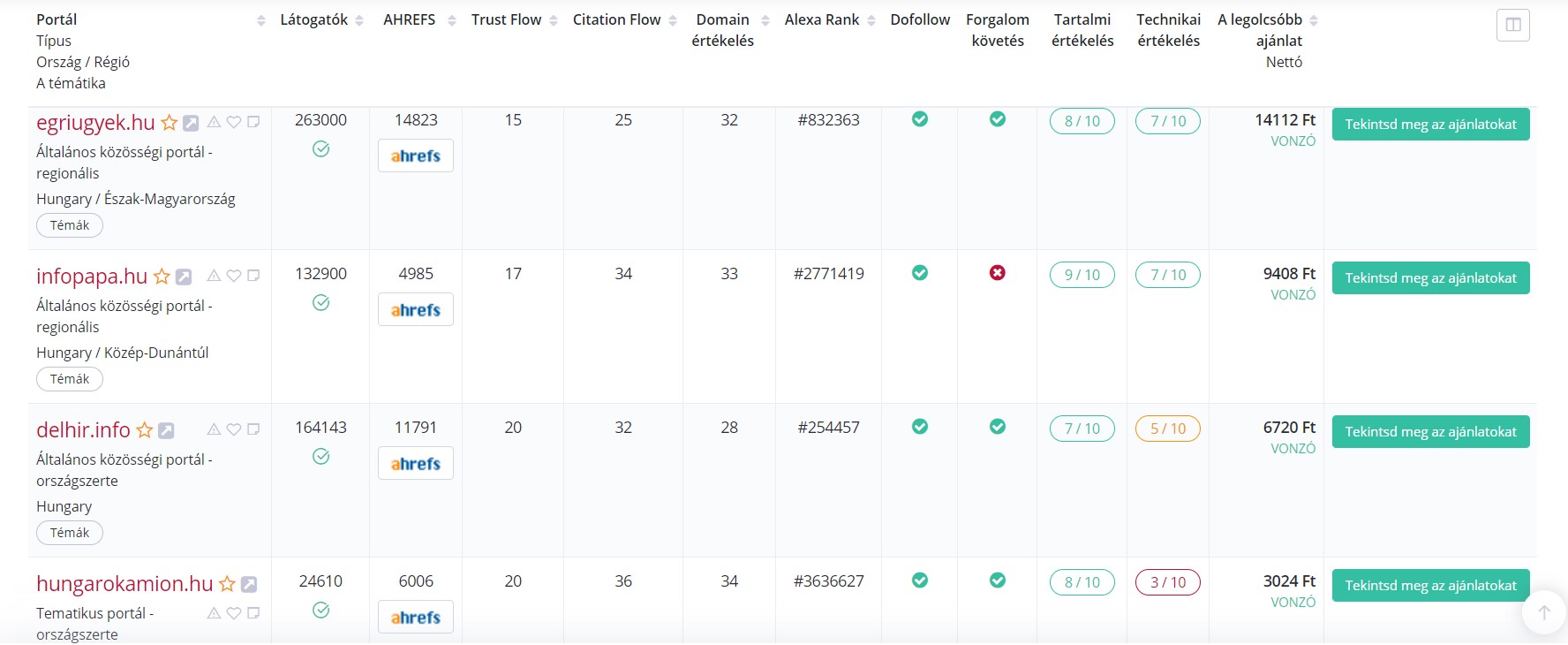This screenshot has width=1568, height=645.
Task: Click verified visitors checkmark for delhir.info
Action: click(x=321, y=457)
